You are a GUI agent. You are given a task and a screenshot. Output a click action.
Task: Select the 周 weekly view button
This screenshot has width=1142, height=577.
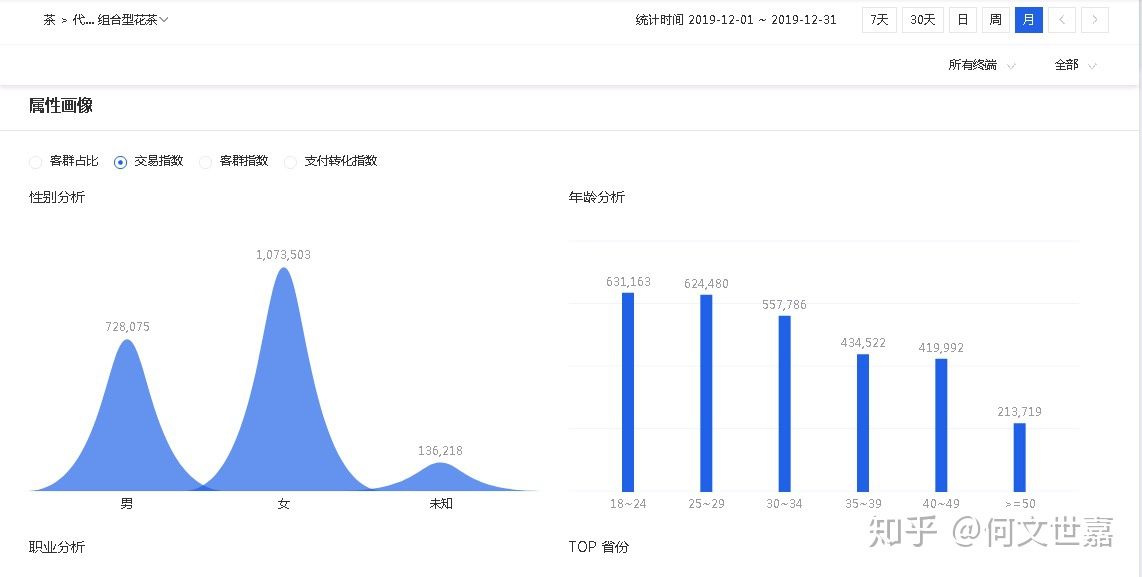coord(995,20)
